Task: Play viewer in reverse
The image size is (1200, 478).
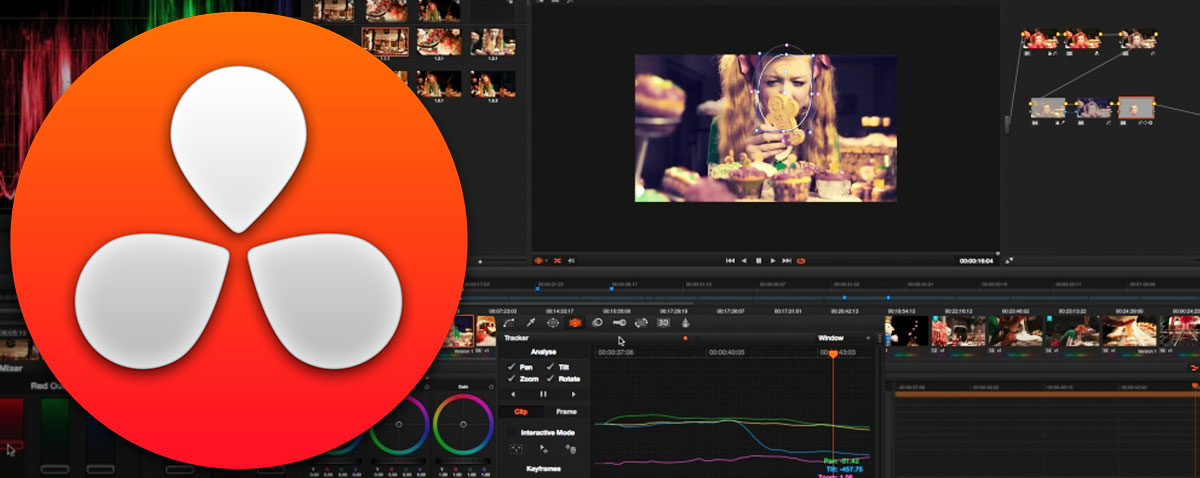Action: (744, 260)
